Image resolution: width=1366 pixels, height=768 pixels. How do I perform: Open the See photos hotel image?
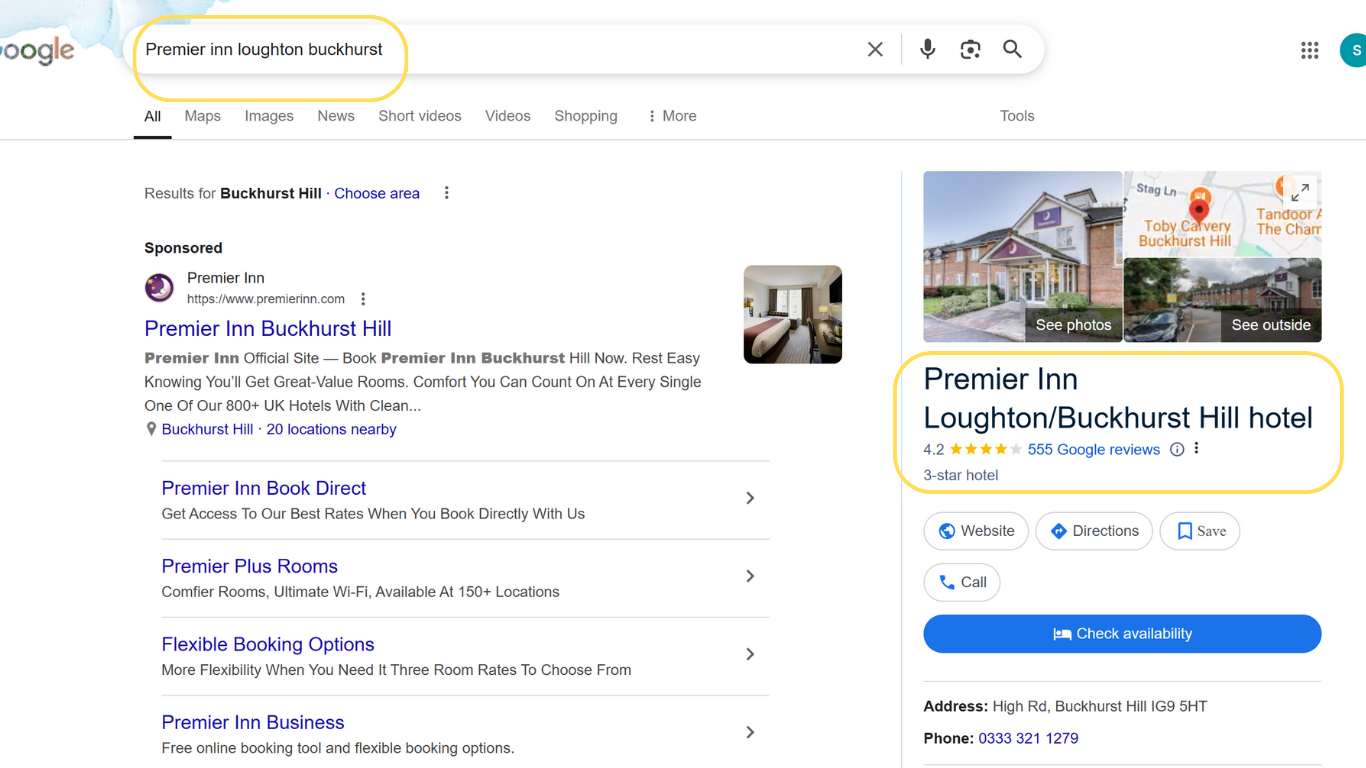point(1022,256)
